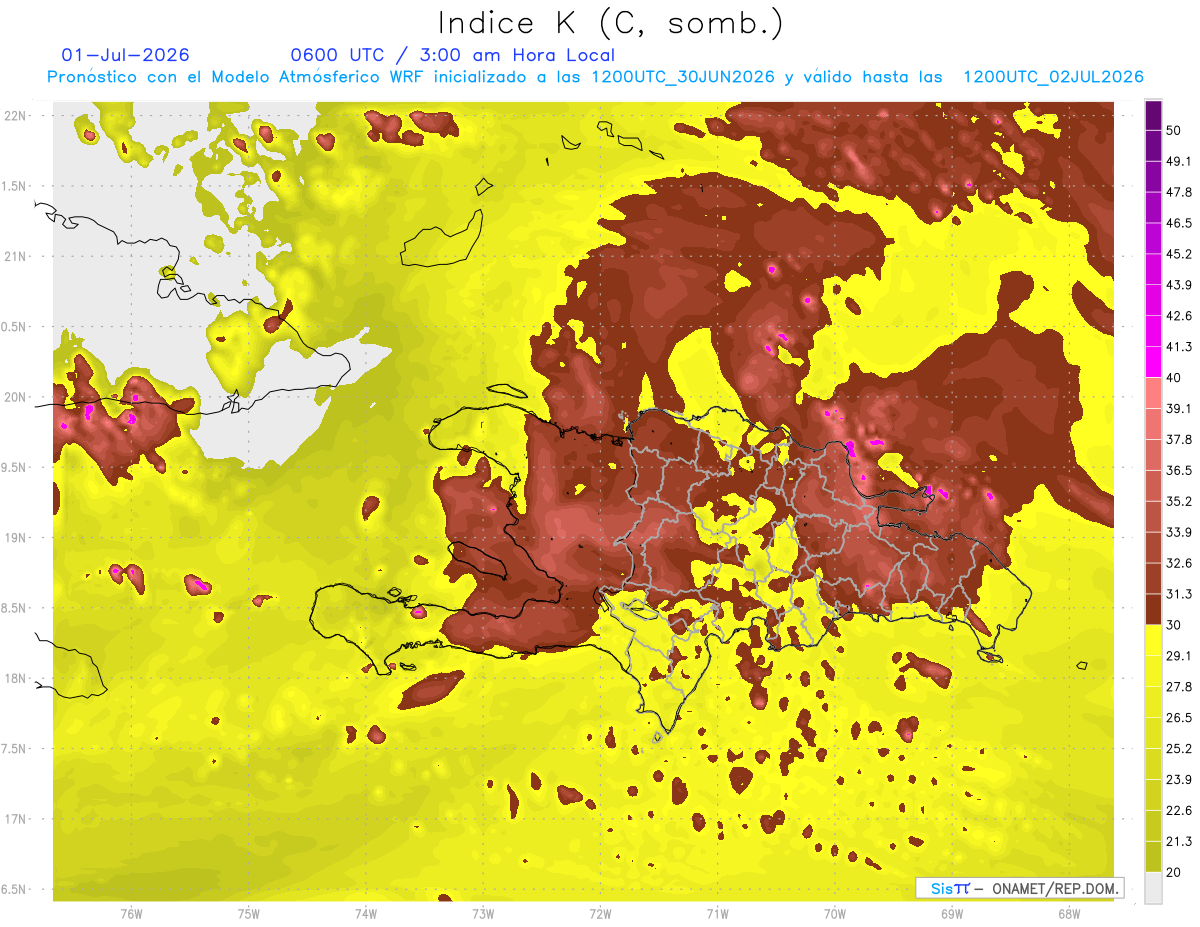Click the '75W' longitude axis label
Viewport: 1200px width, 927px height.
[x=249, y=914]
